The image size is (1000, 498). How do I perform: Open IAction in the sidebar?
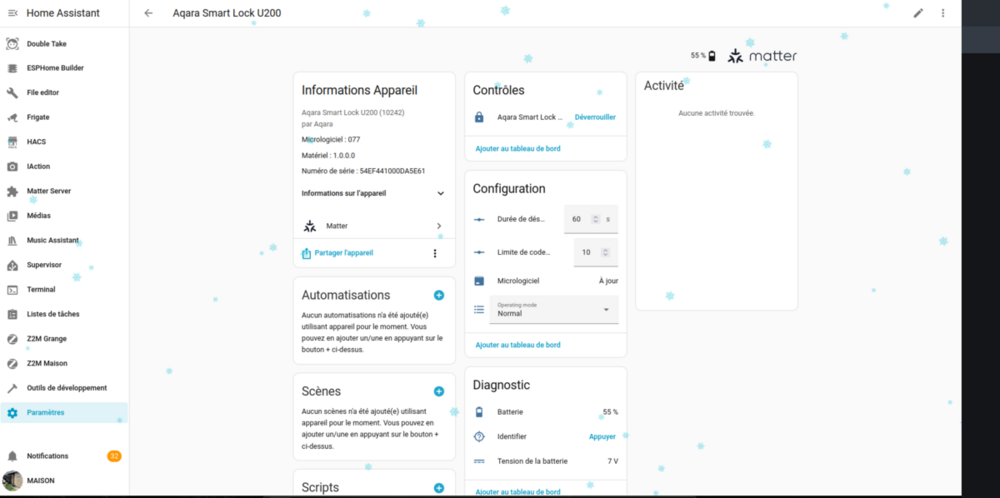[64, 166]
